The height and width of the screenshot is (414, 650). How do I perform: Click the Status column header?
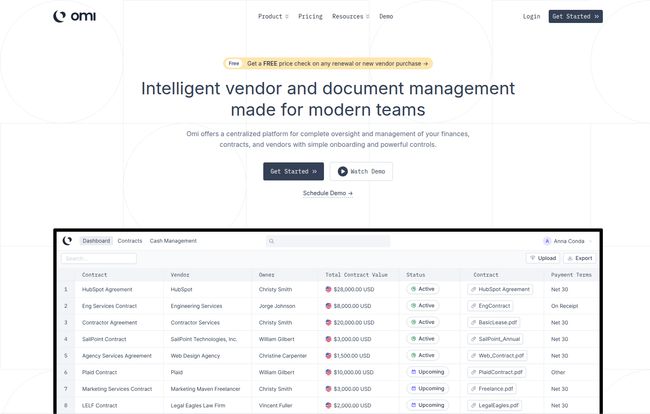415,275
